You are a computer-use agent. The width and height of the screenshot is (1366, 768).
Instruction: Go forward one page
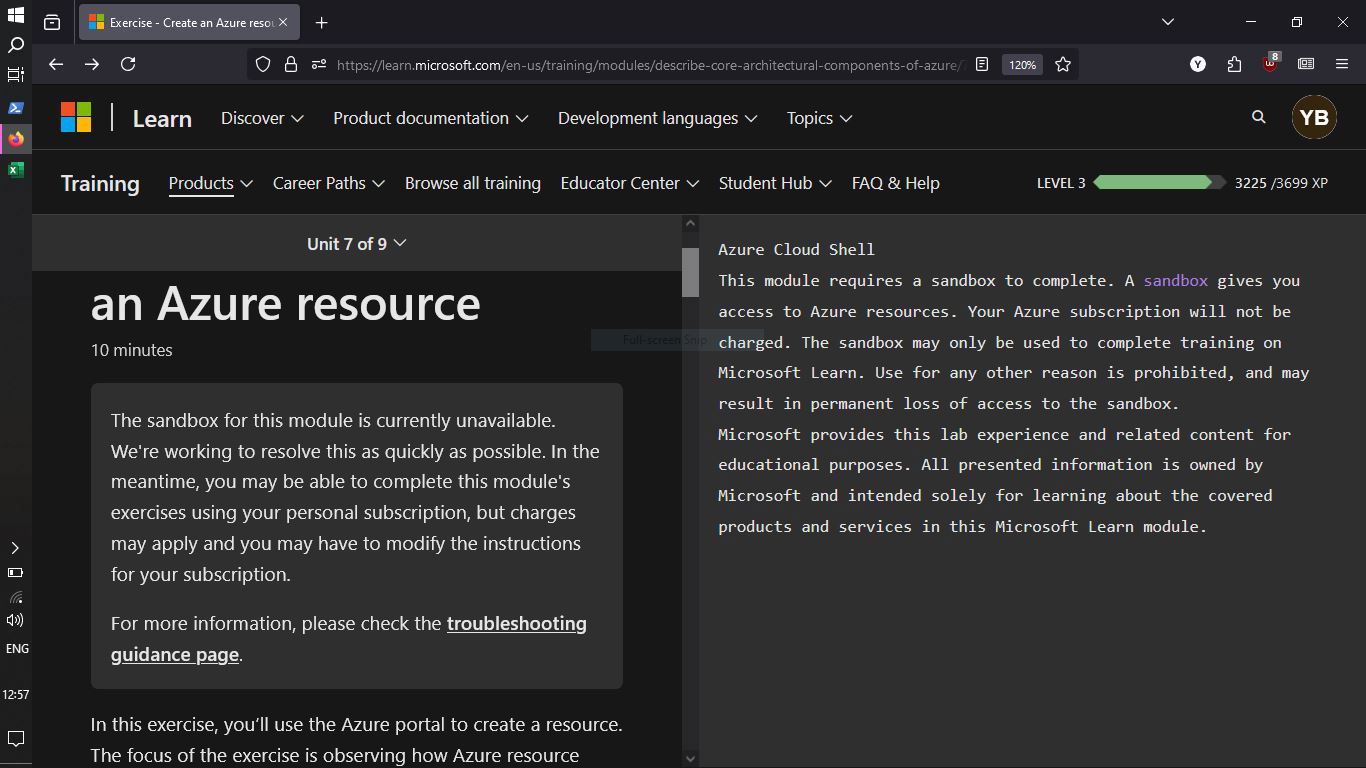coord(92,64)
